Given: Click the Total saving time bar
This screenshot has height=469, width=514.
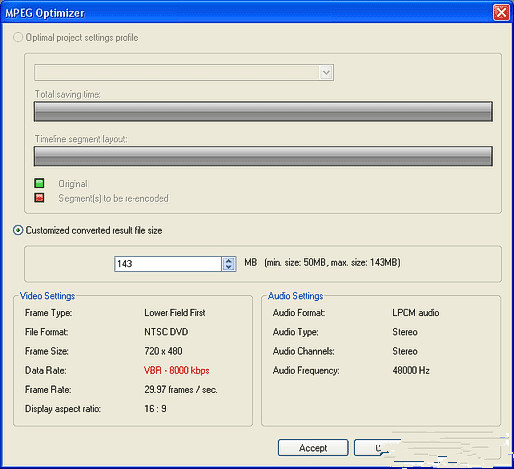Looking at the screenshot, I should (263, 111).
